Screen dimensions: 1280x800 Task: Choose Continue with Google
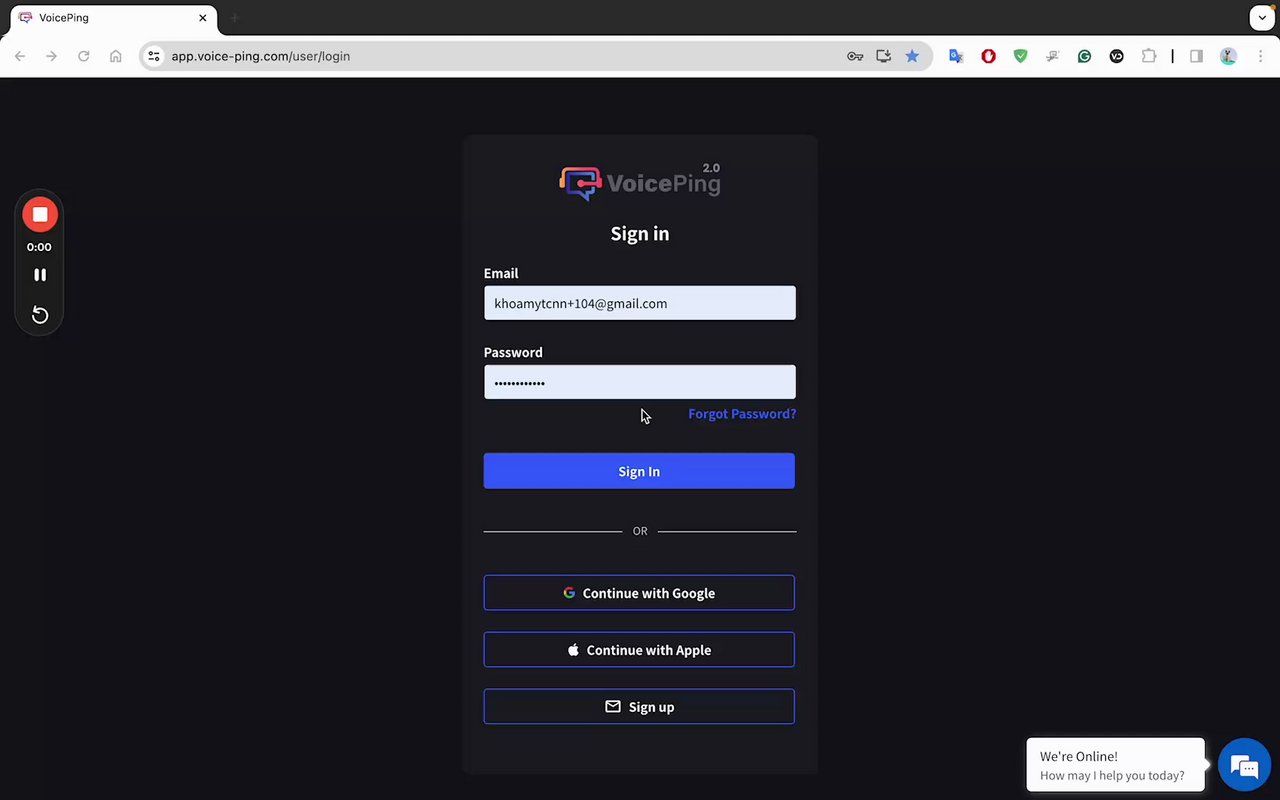639,593
